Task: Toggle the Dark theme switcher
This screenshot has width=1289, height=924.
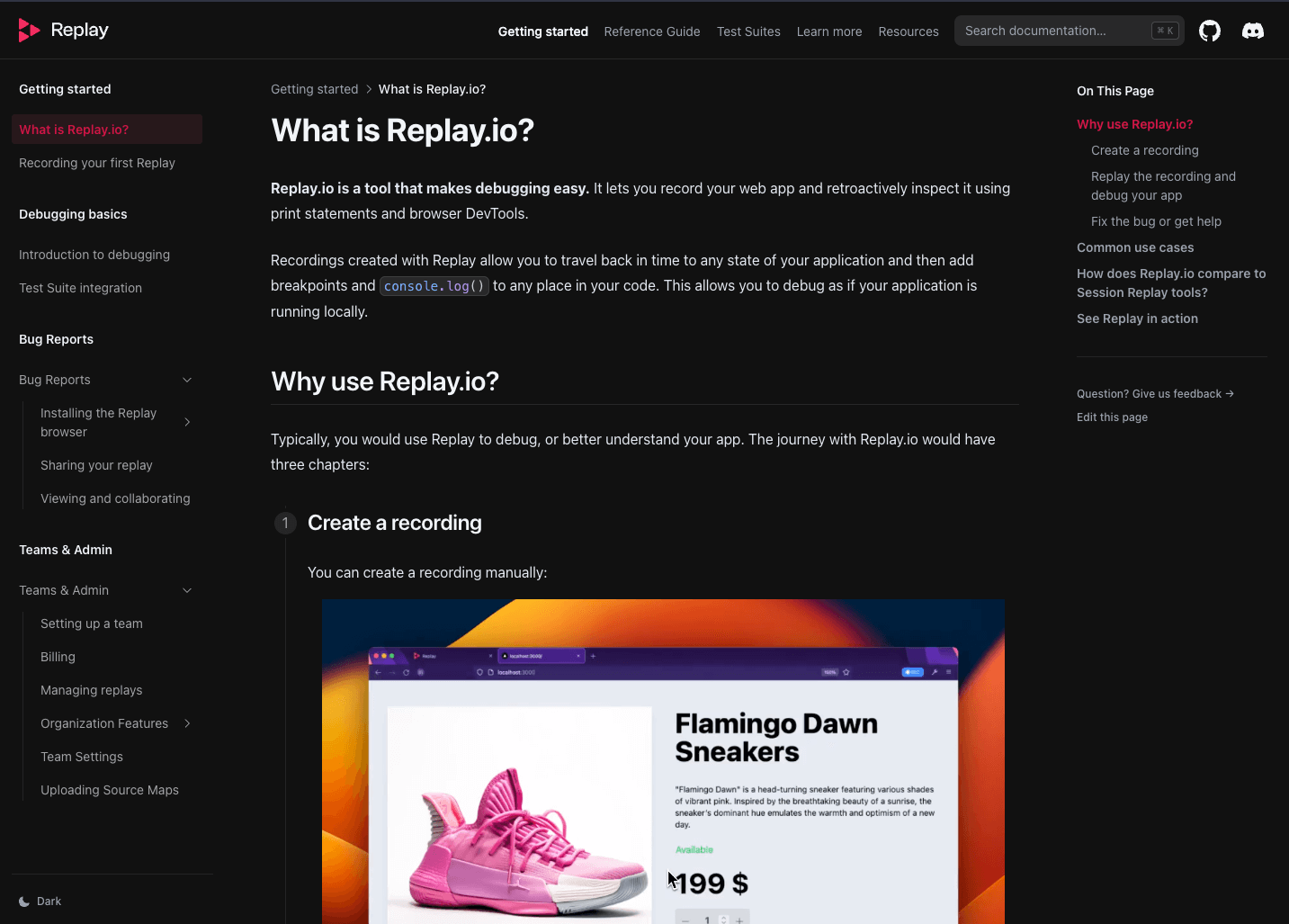Action: pos(40,902)
